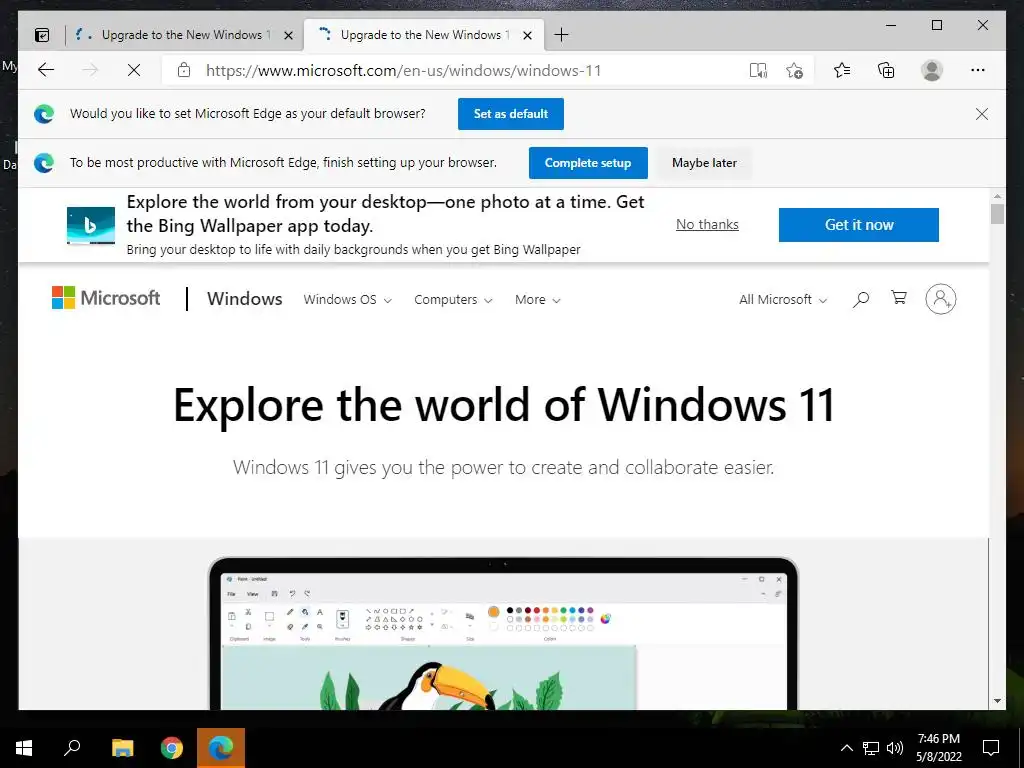Dismiss the default browser prompt
Image resolution: width=1024 pixels, height=768 pixels.
pos(982,114)
